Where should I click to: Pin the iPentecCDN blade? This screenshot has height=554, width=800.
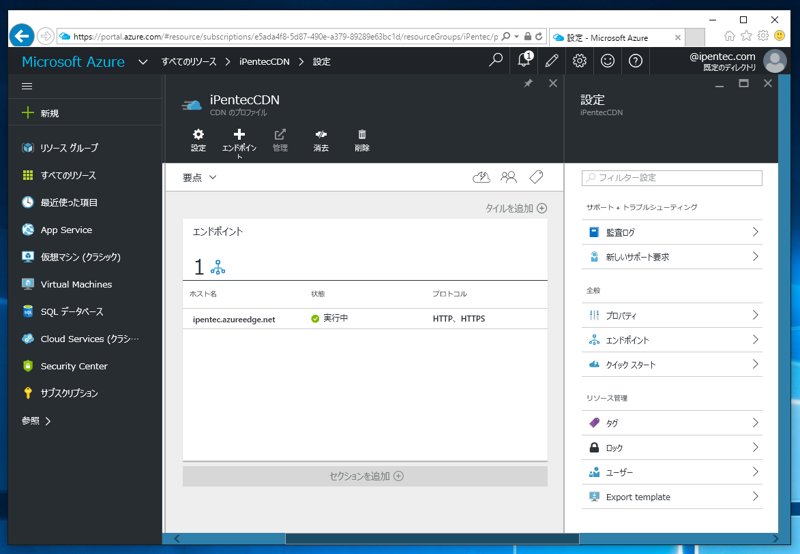click(529, 83)
